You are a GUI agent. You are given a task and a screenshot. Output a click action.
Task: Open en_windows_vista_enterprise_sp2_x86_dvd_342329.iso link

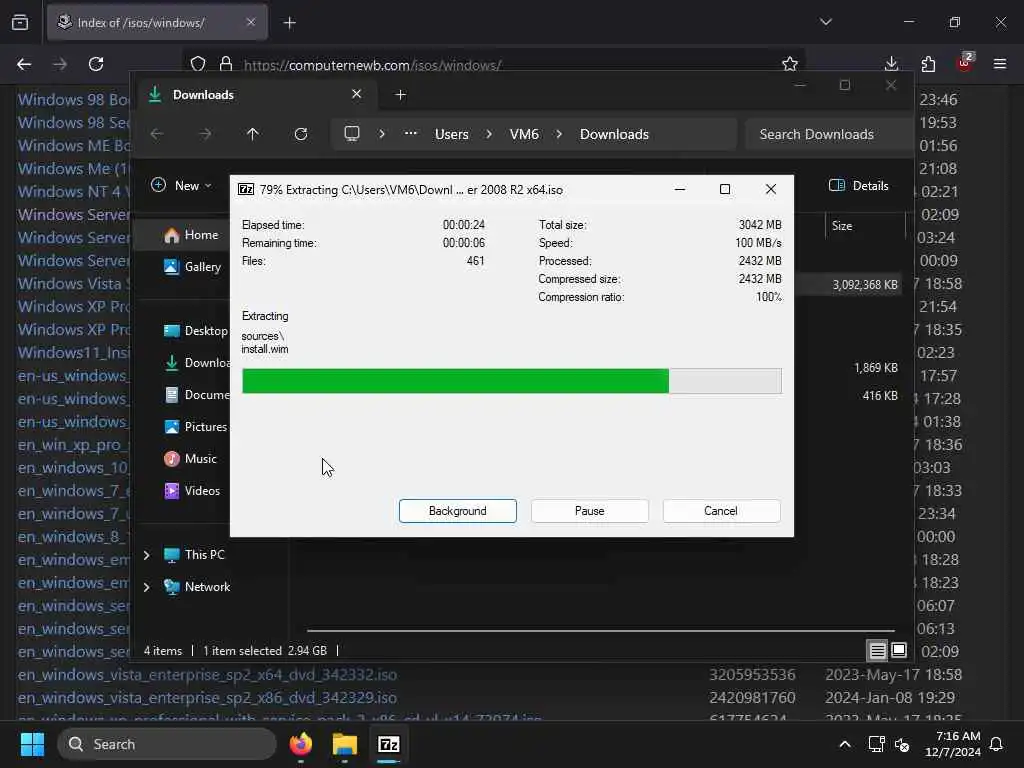point(207,697)
